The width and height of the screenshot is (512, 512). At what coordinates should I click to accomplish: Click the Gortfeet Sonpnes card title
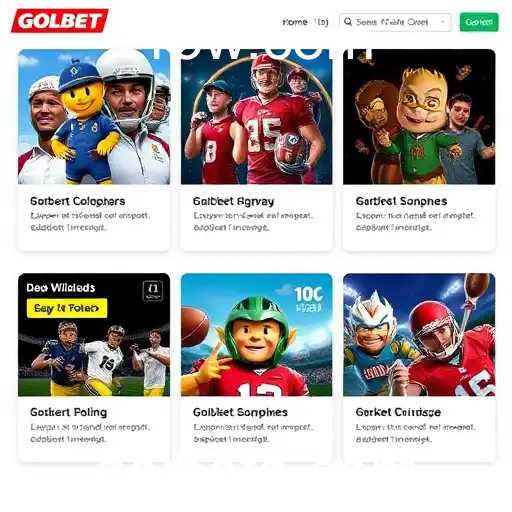401,201
